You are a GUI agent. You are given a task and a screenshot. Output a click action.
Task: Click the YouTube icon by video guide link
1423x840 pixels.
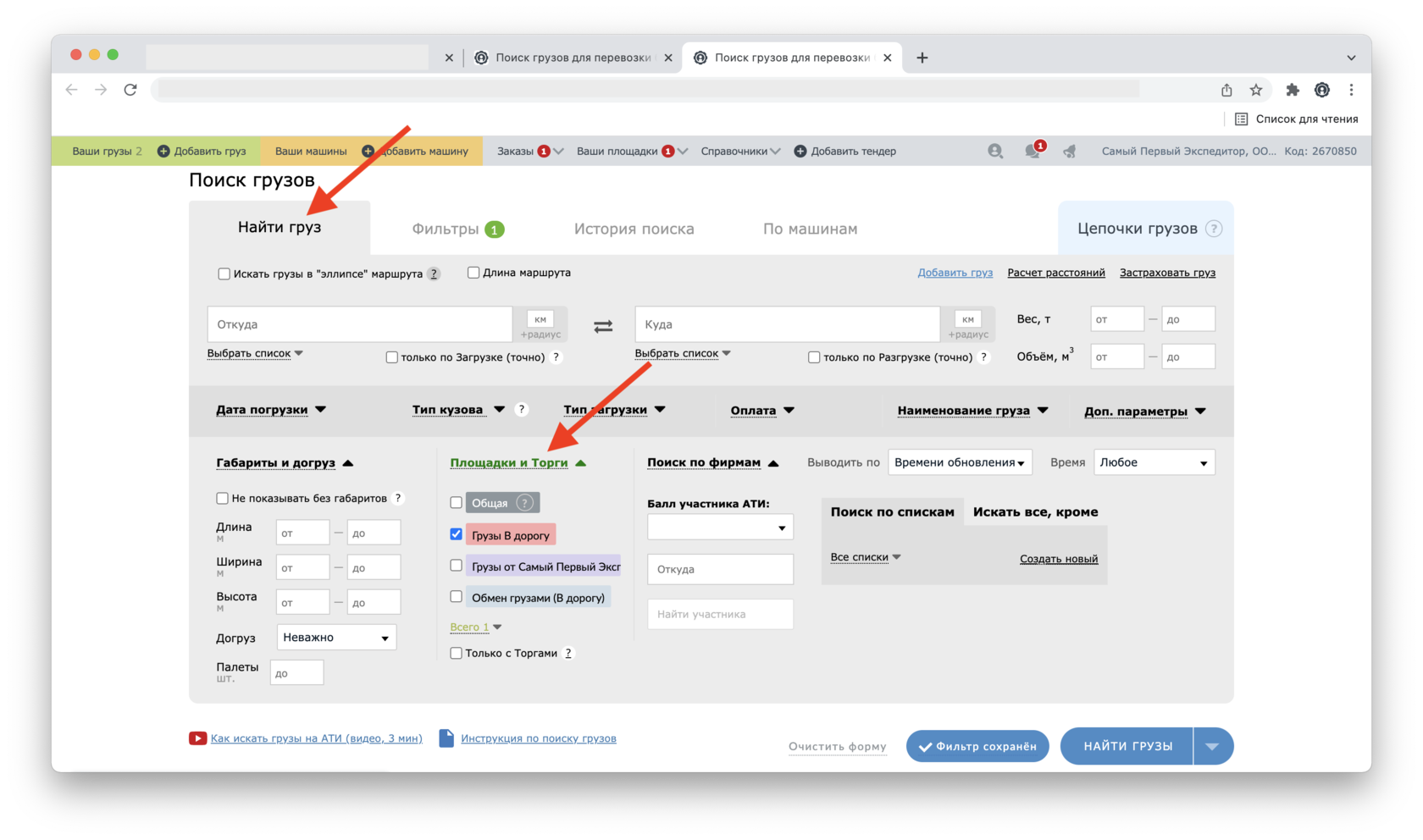(x=197, y=738)
